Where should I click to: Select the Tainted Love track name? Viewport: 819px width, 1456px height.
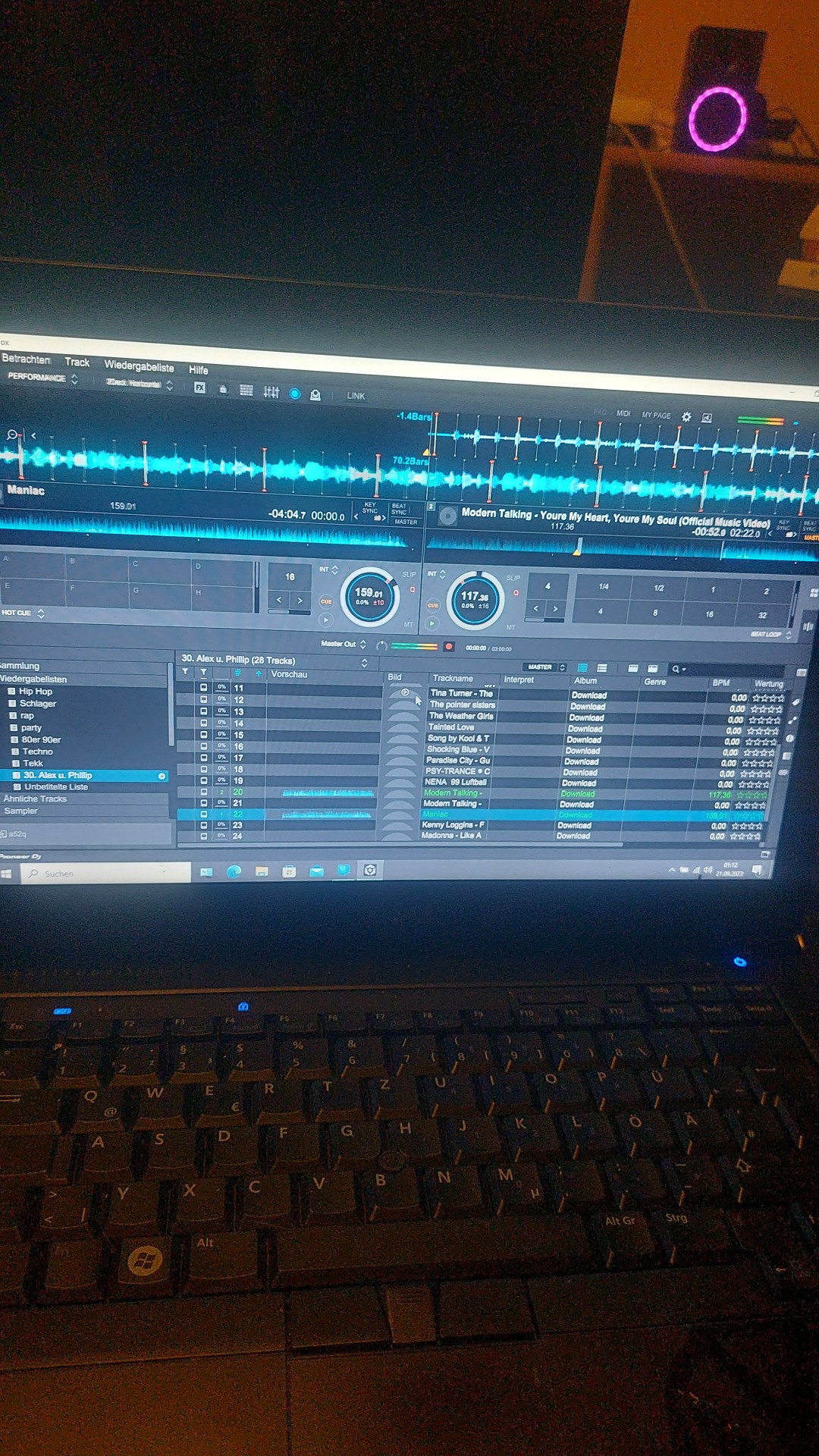click(x=451, y=727)
